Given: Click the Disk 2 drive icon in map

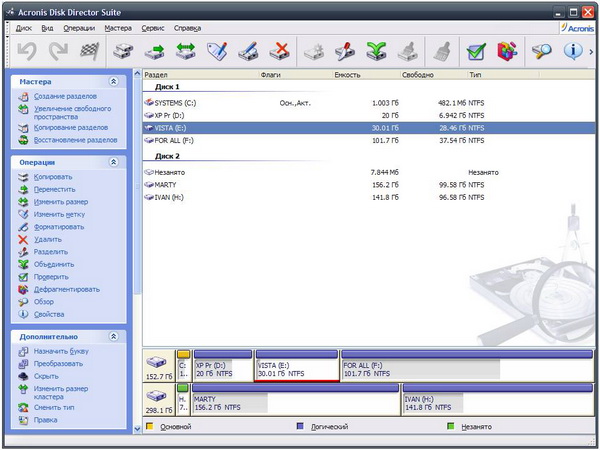Looking at the screenshot, I should click(156, 395).
